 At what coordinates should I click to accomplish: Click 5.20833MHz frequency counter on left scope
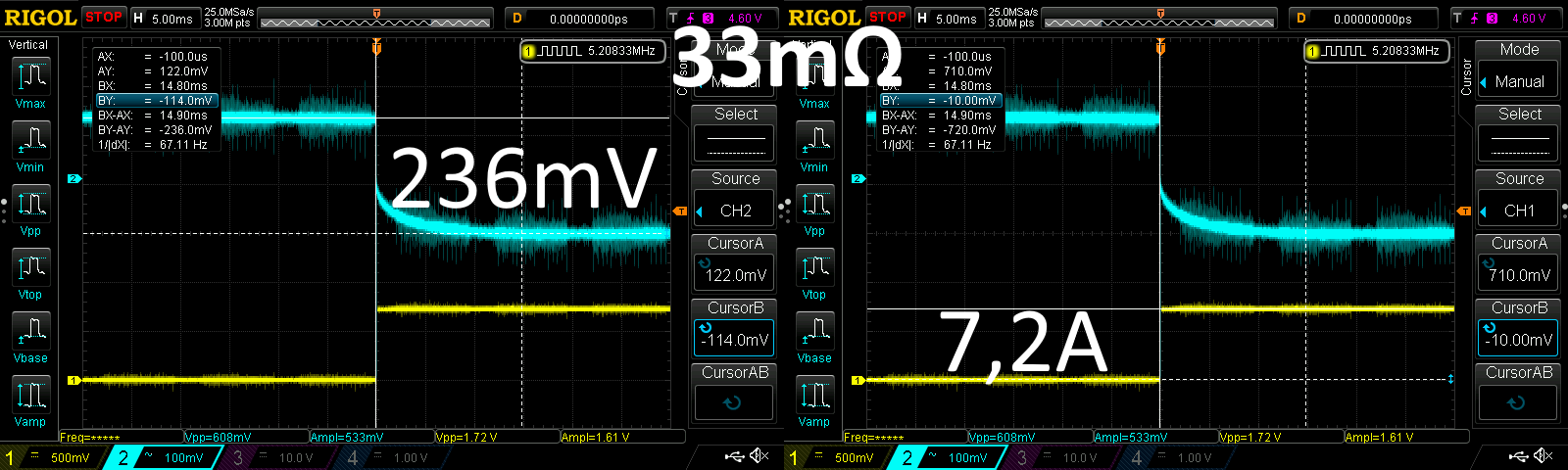[x=592, y=51]
